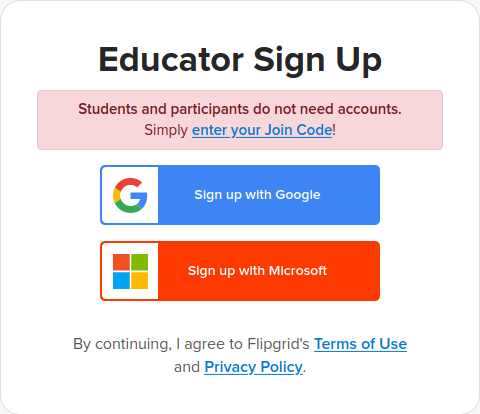Screen dimensions: 480x414
Task: Select the blue square of Microsoft logo
Action: 121,281
